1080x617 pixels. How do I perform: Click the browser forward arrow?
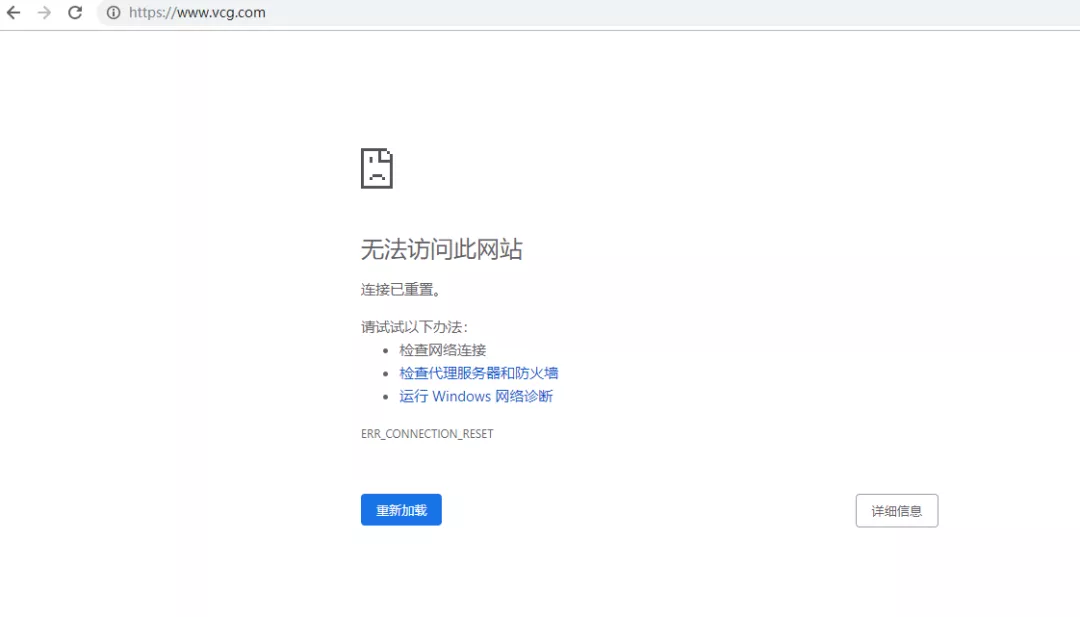click(x=44, y=13)
